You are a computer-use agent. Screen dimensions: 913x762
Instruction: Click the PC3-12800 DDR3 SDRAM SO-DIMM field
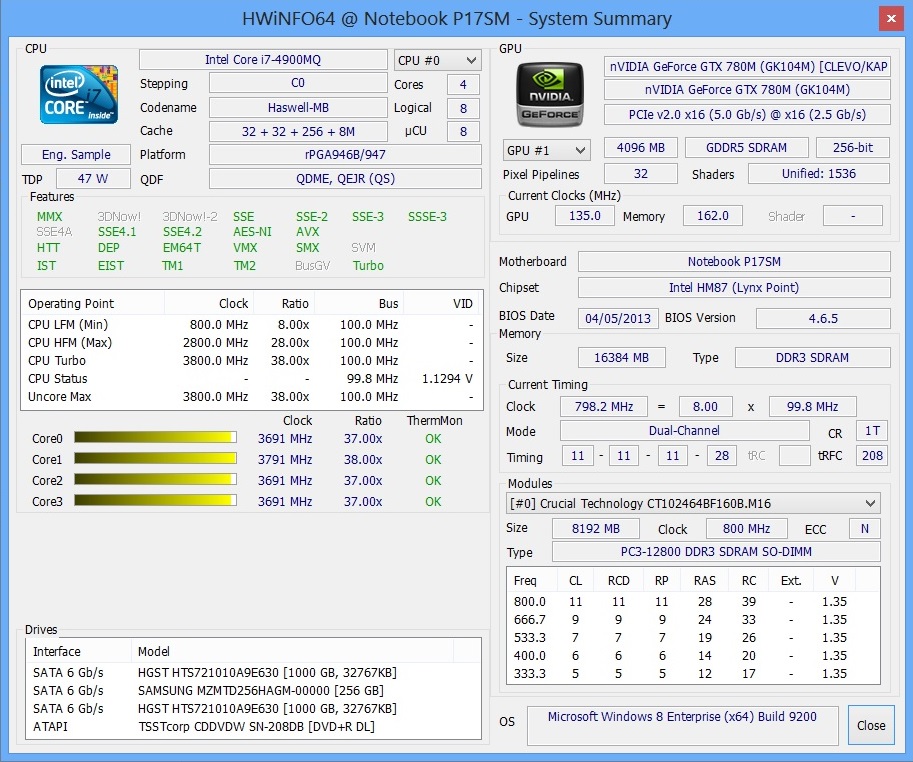pos(716,551)
